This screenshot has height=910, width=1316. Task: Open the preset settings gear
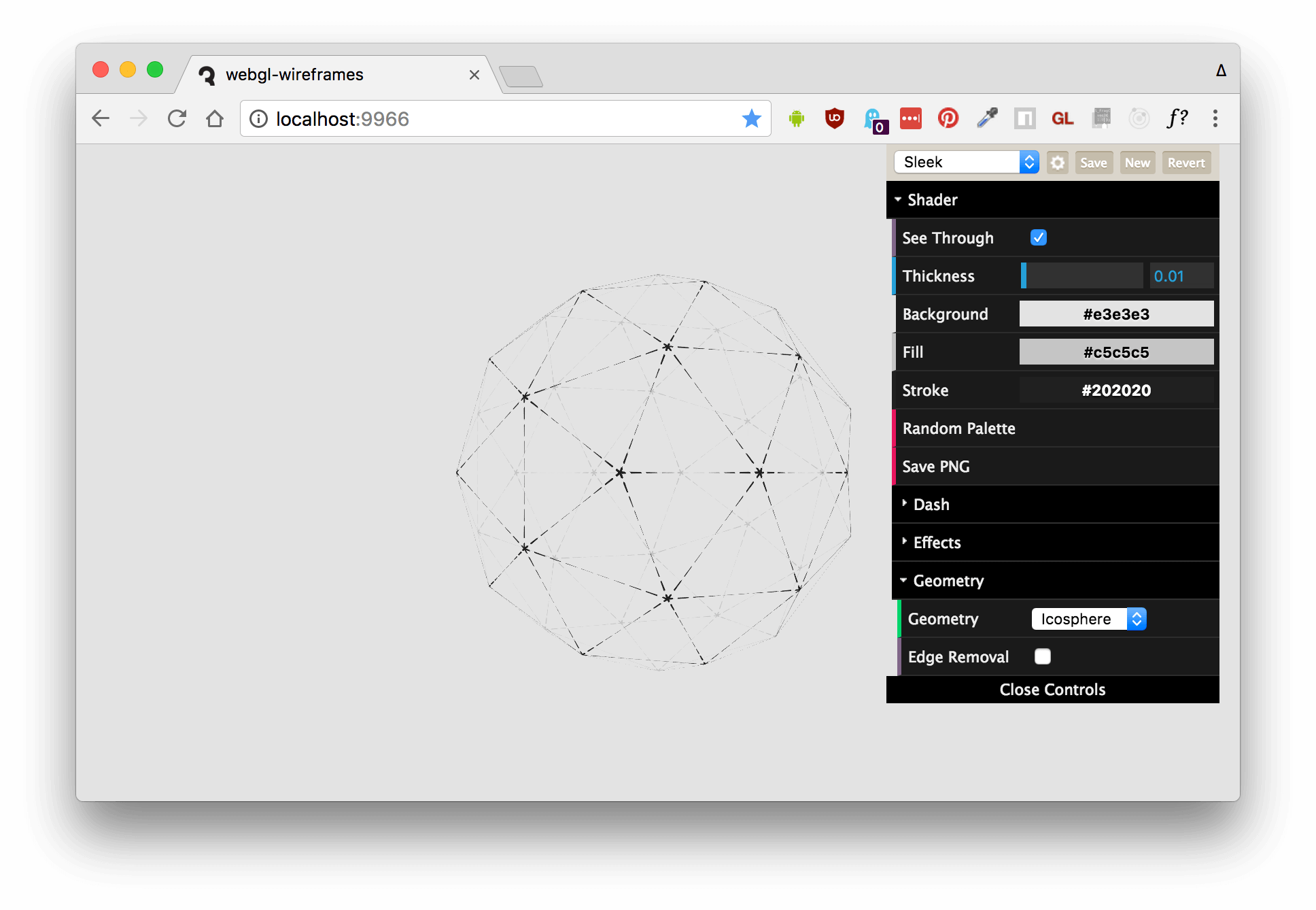[x=1057, y=163]
